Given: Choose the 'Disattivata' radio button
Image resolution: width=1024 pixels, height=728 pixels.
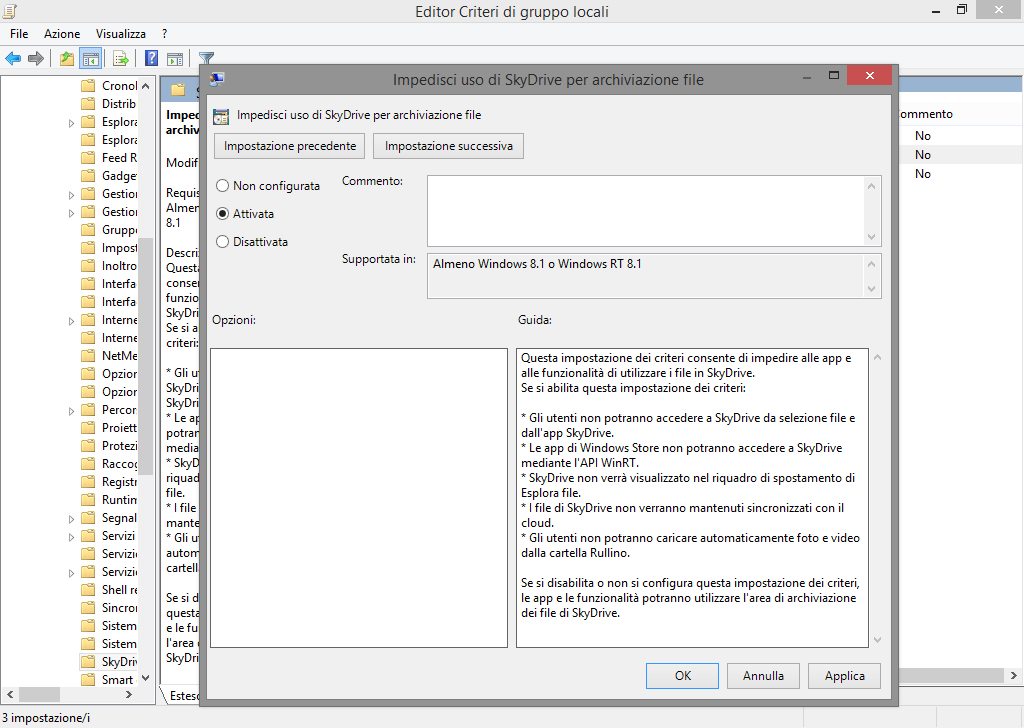Looking at the screenshot, I should 222,242.
